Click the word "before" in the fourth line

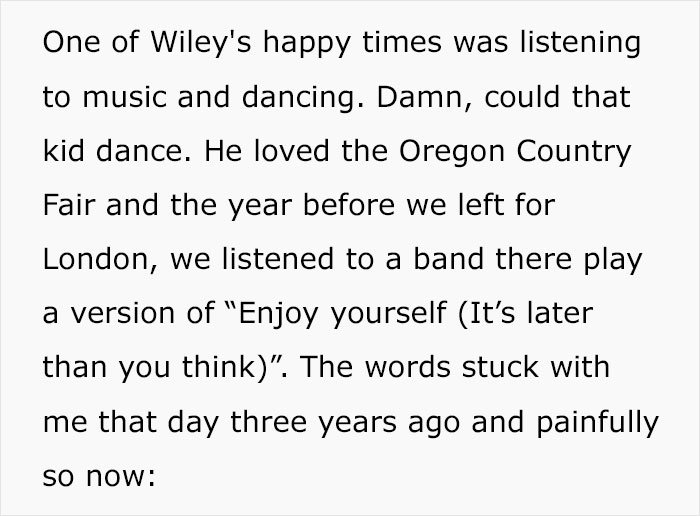coord(349,205)
